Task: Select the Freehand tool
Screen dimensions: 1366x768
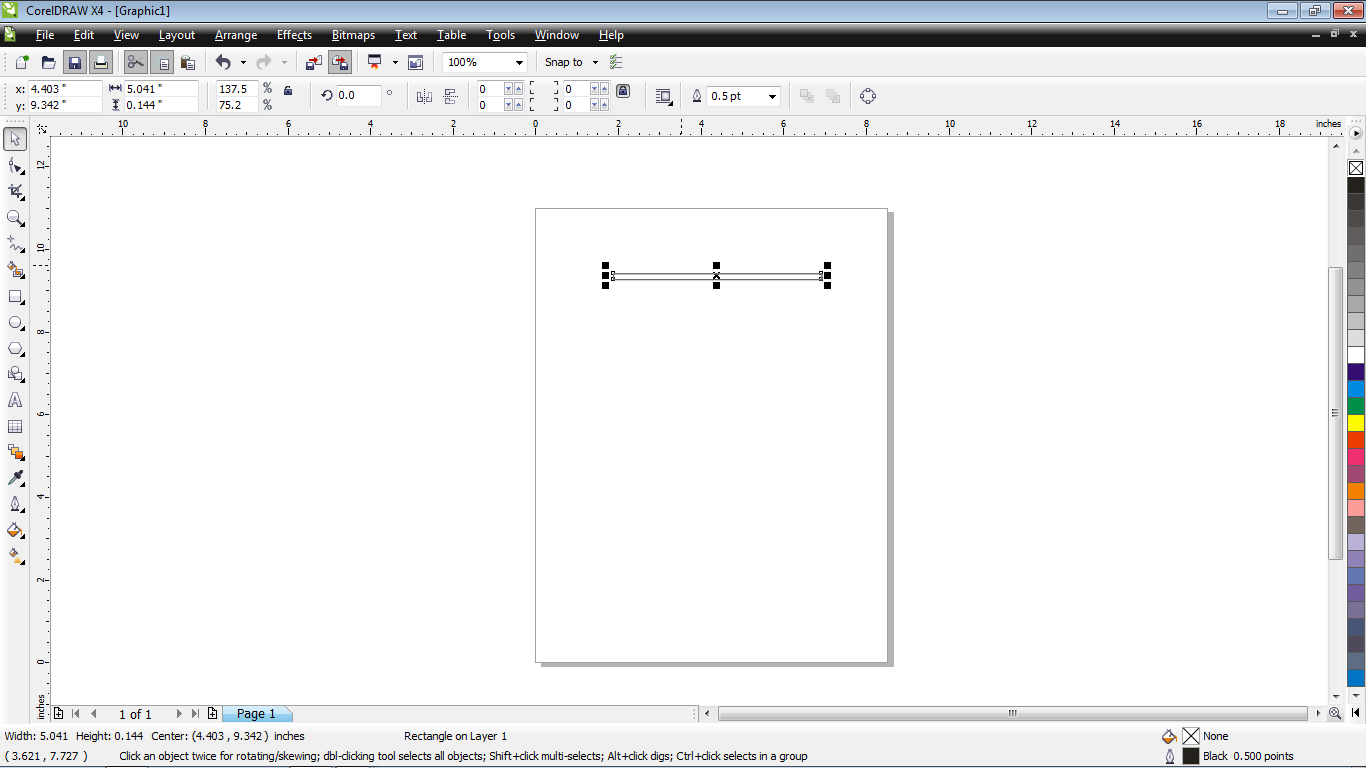Action: click(15, 243)
